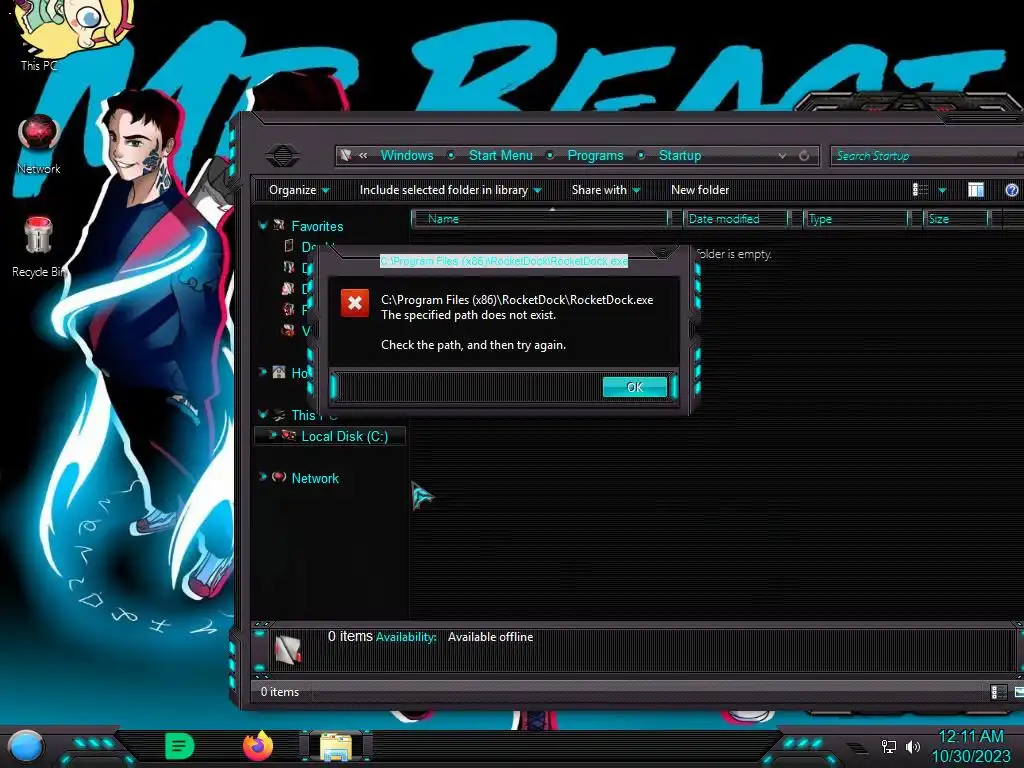Expand the address bar history dropdown
This screenshot has height=768, width=1024.
tap(782, 155)
